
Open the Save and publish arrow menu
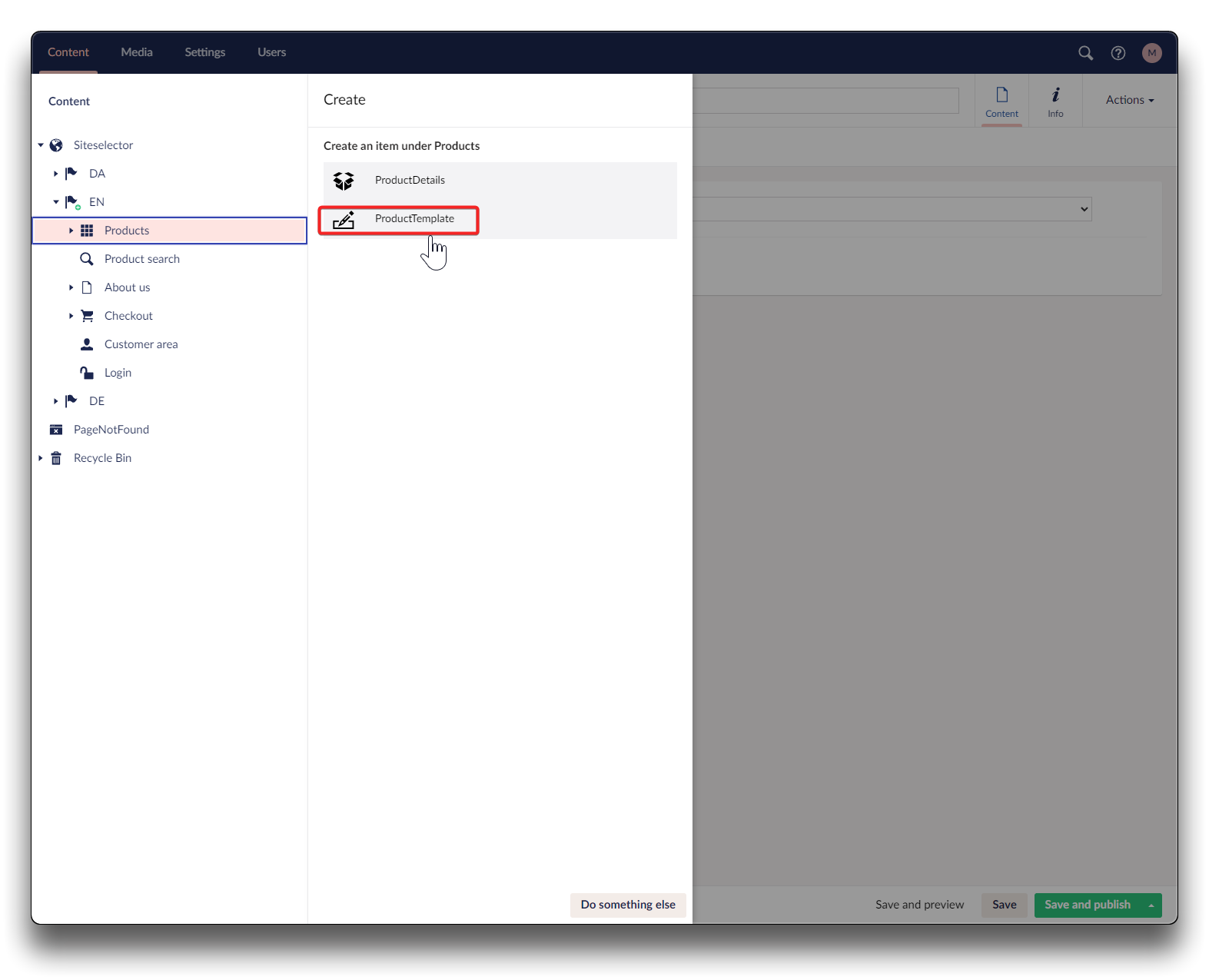click(1151, 905)
